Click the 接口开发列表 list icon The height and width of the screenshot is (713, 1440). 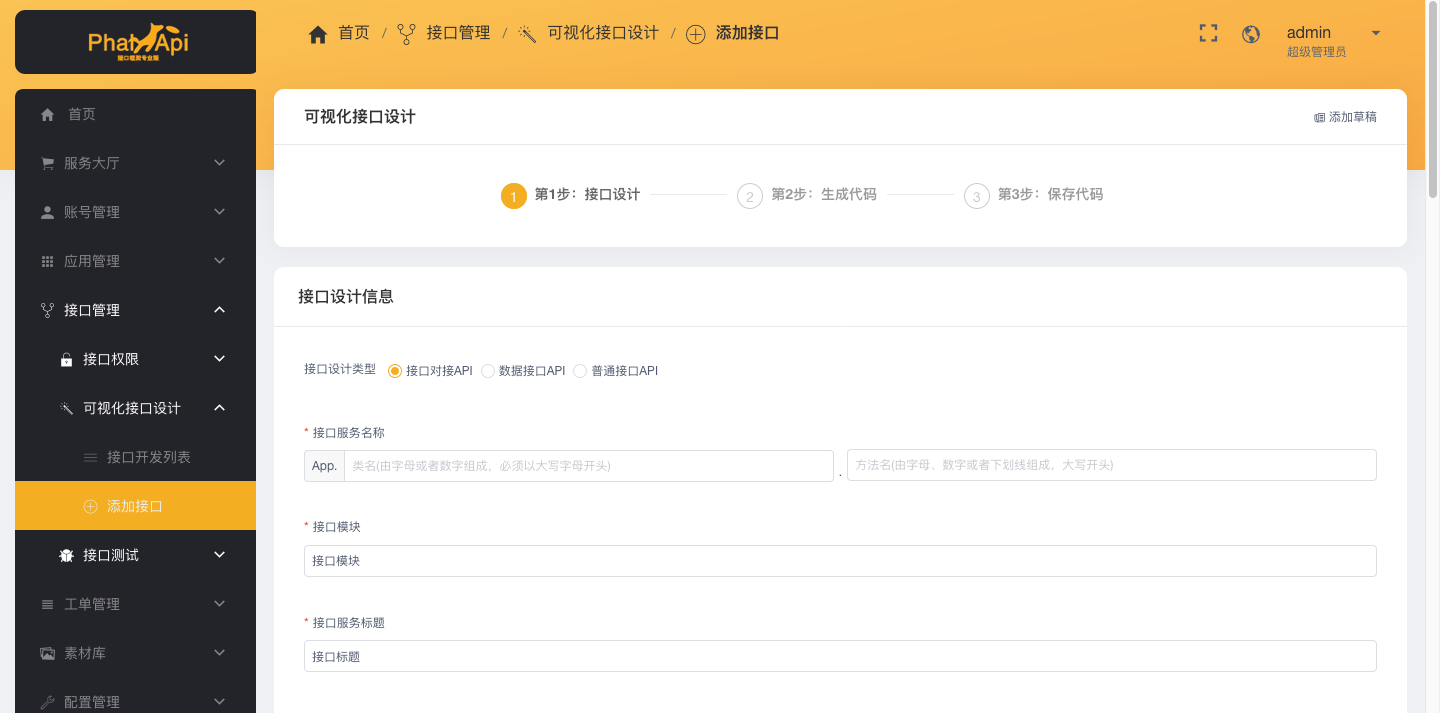(90, 457)
